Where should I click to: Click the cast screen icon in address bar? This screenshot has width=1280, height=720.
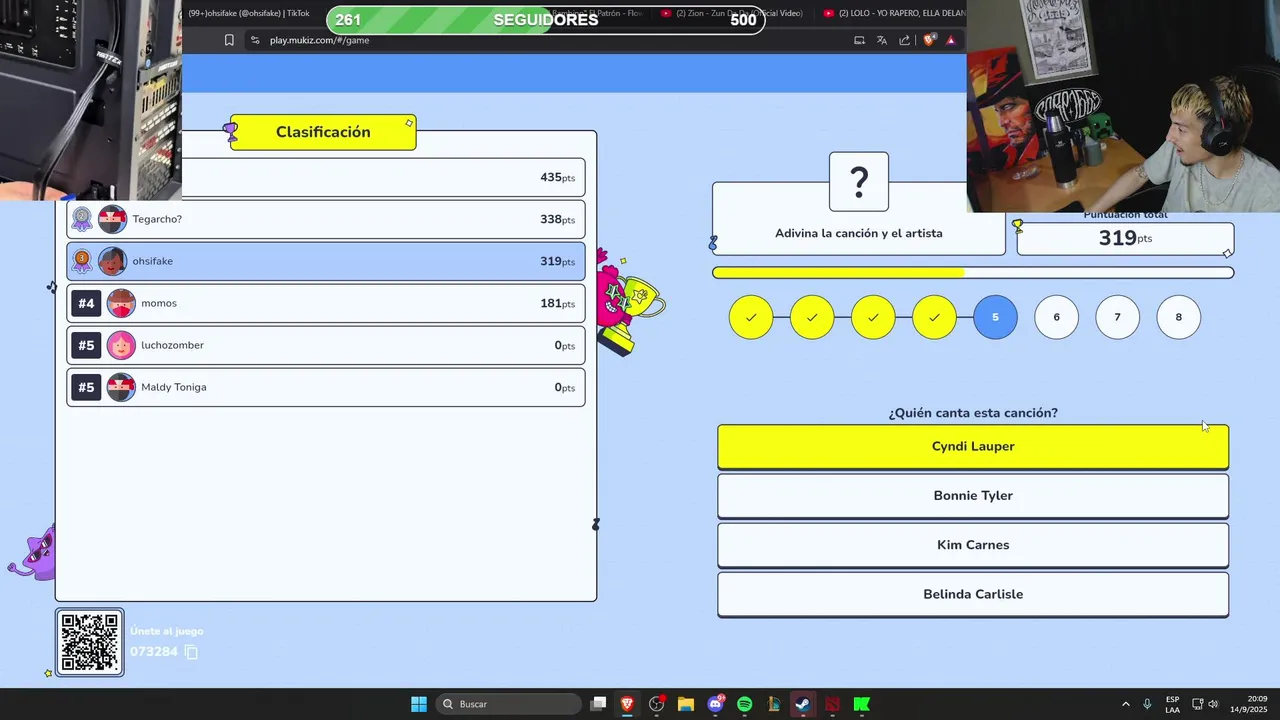click(859, 40)
